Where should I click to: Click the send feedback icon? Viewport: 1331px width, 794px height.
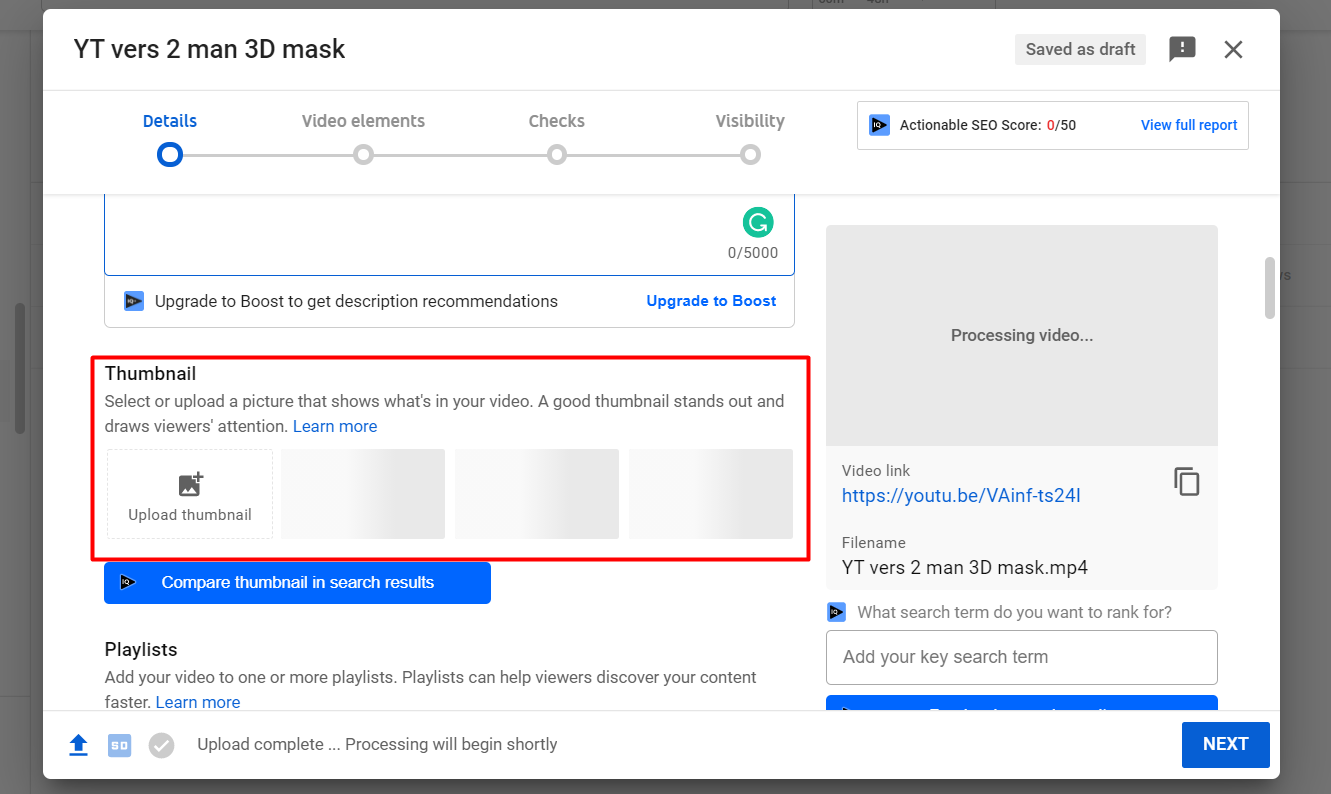point(1182,49)
